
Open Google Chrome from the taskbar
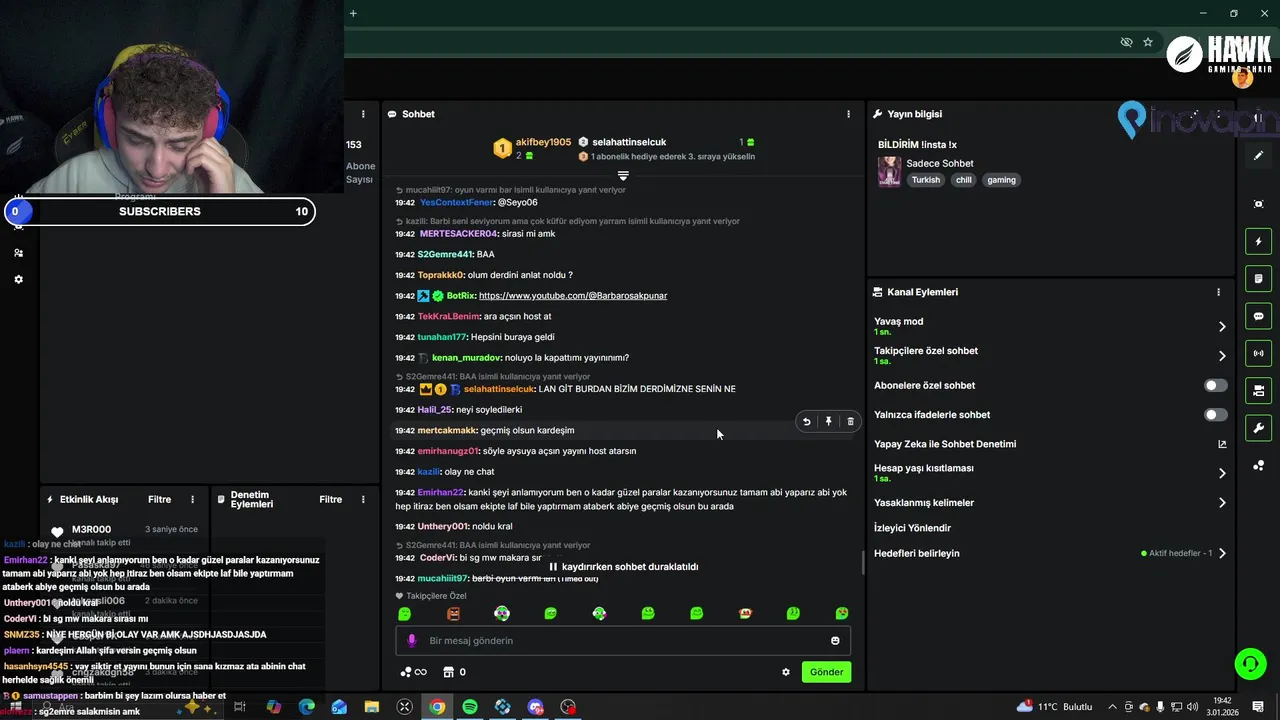437,707
